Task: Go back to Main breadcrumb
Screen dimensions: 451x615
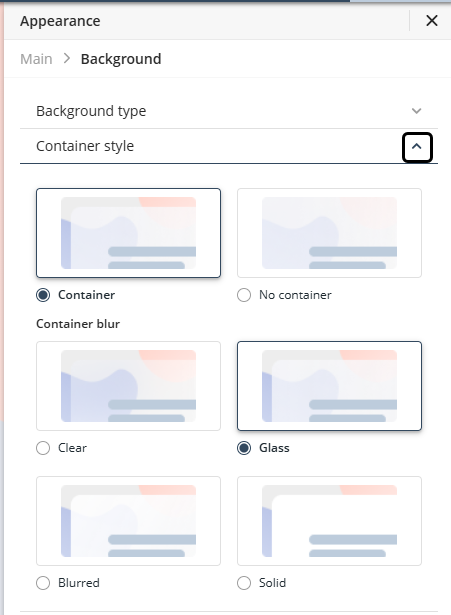Action: [x=36, y=59]
